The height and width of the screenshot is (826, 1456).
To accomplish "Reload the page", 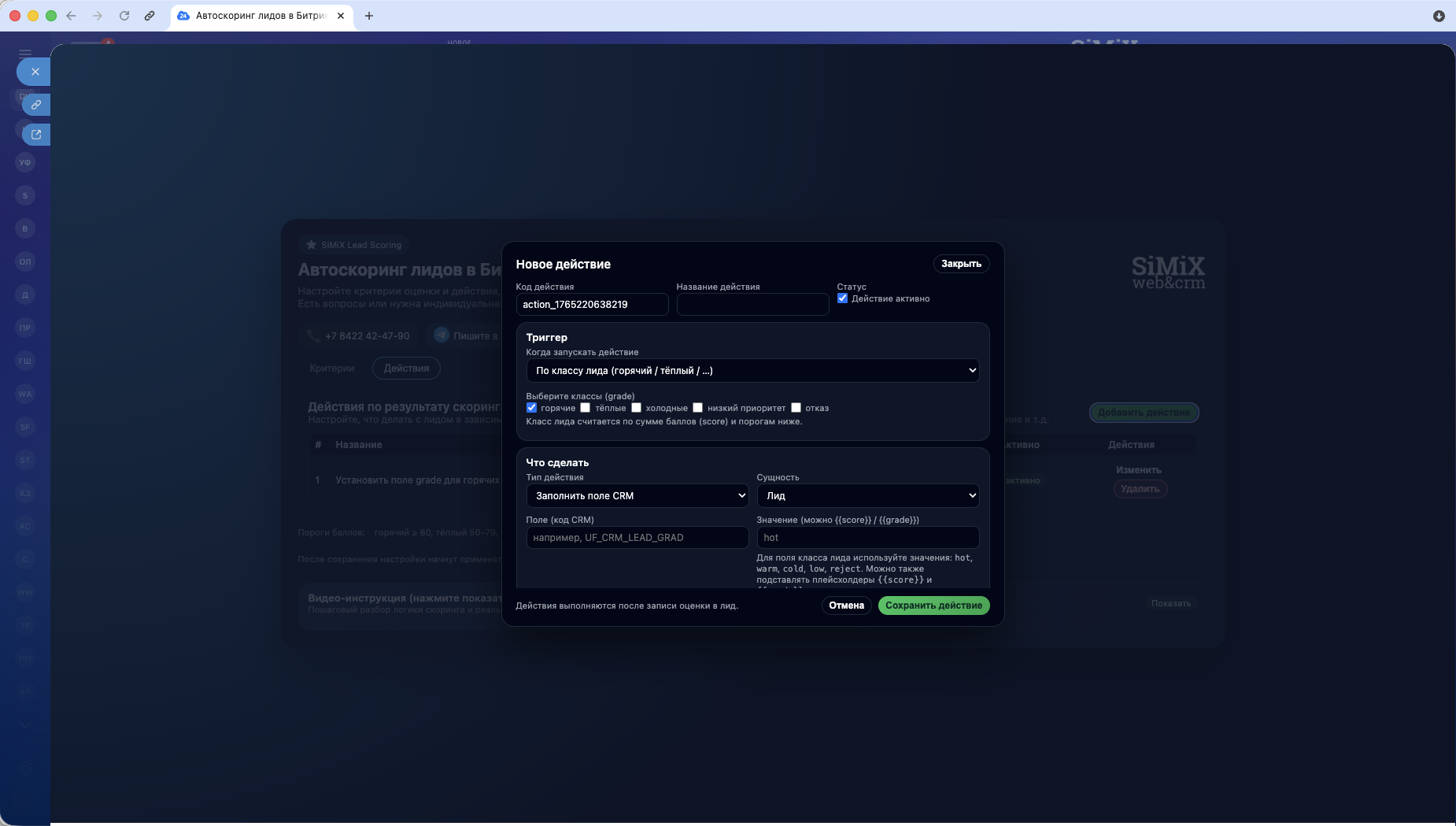I will pos(124,16).
